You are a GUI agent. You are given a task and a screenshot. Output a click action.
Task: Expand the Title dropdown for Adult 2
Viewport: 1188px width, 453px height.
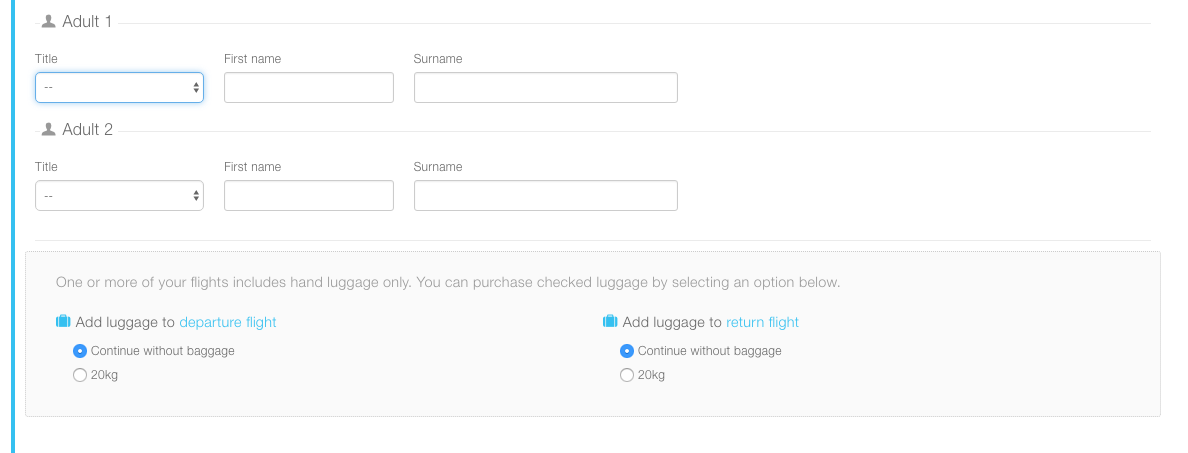119,196
